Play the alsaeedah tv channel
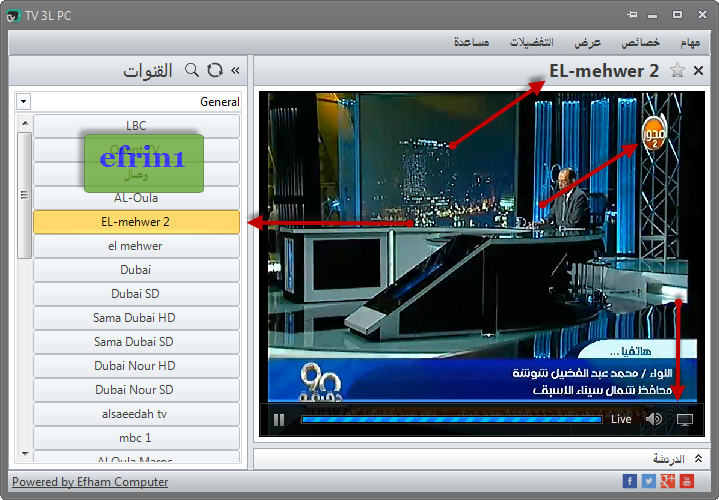 click(x=136, y=414)
